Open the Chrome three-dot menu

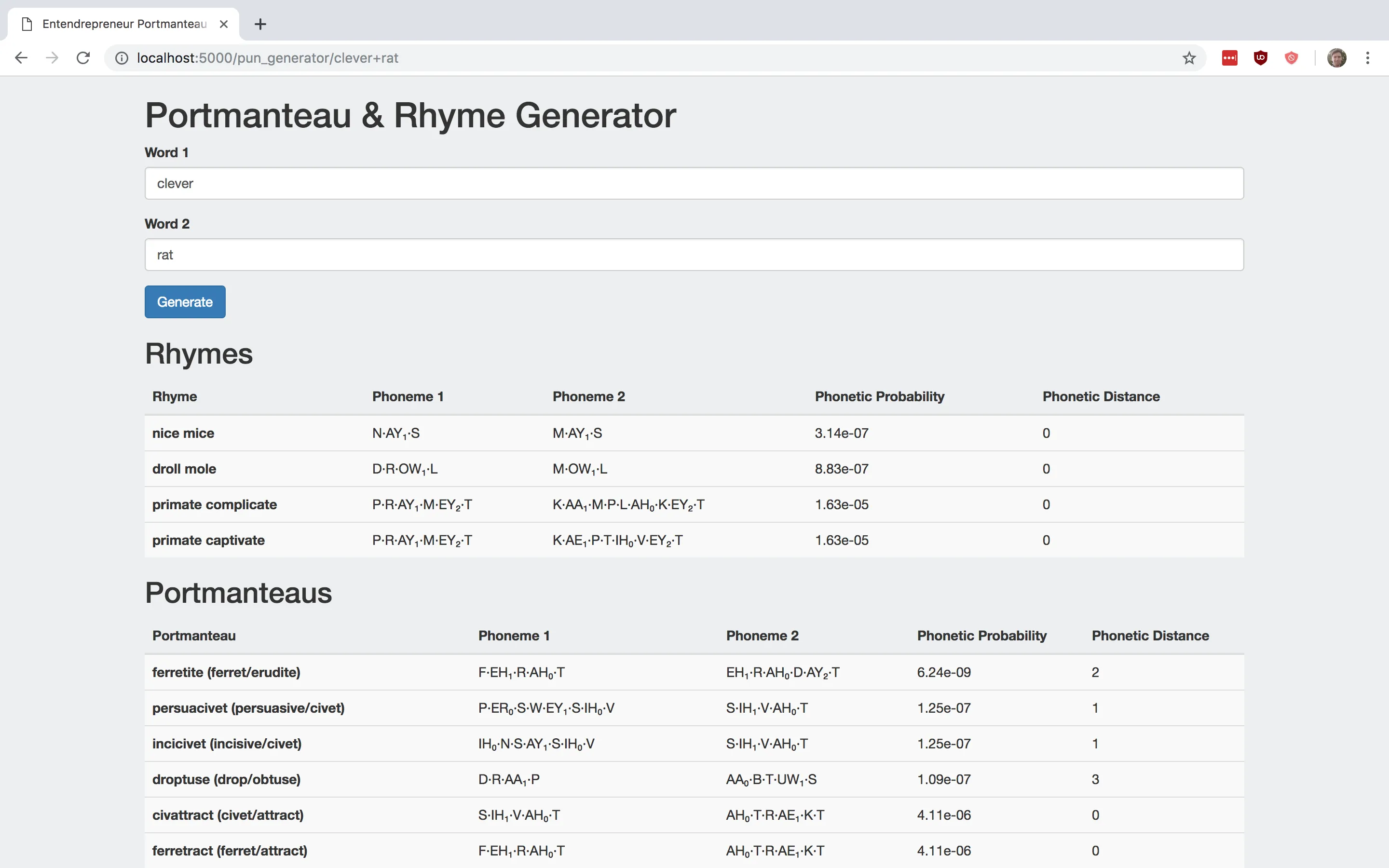(x=1368, y=58)
